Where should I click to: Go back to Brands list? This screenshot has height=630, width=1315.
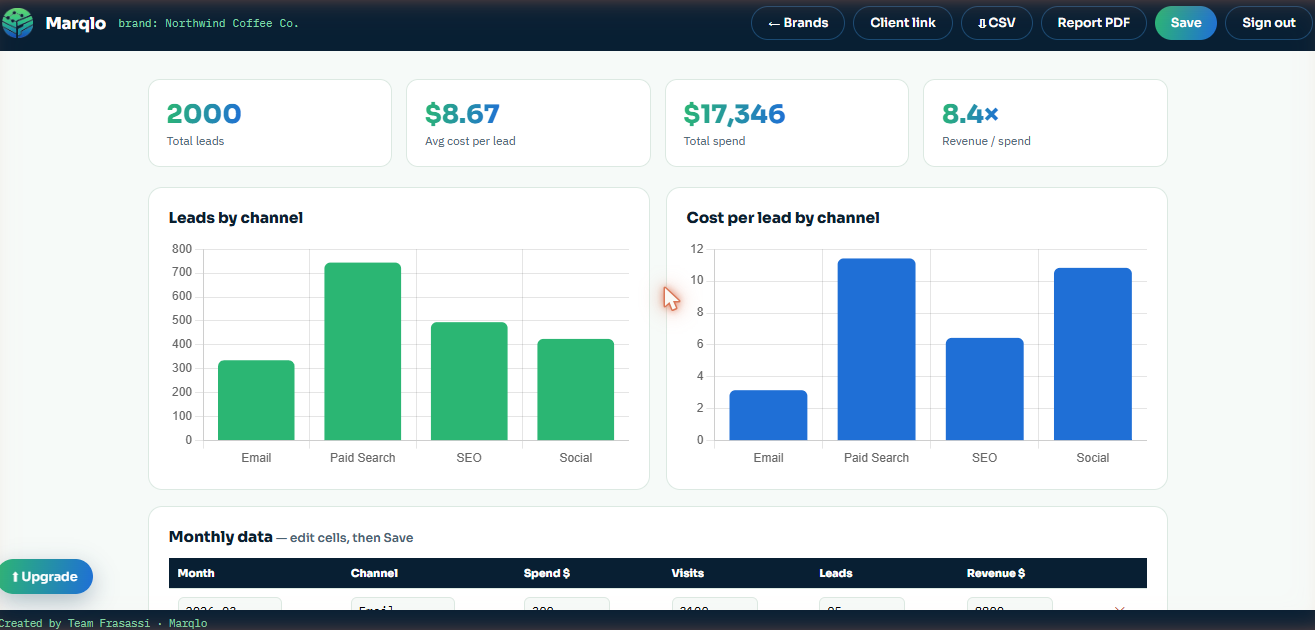click(x=798, y=23)
